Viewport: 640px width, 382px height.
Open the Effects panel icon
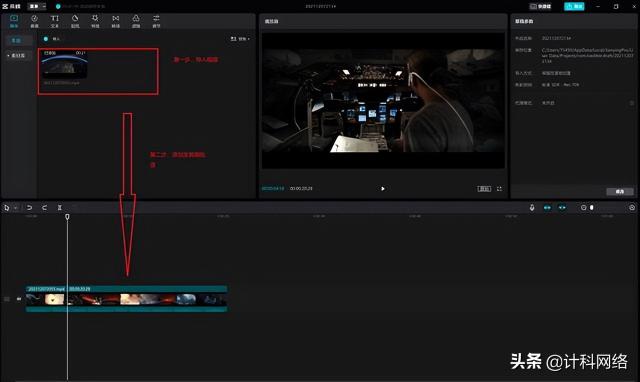[x=95, y=21]
